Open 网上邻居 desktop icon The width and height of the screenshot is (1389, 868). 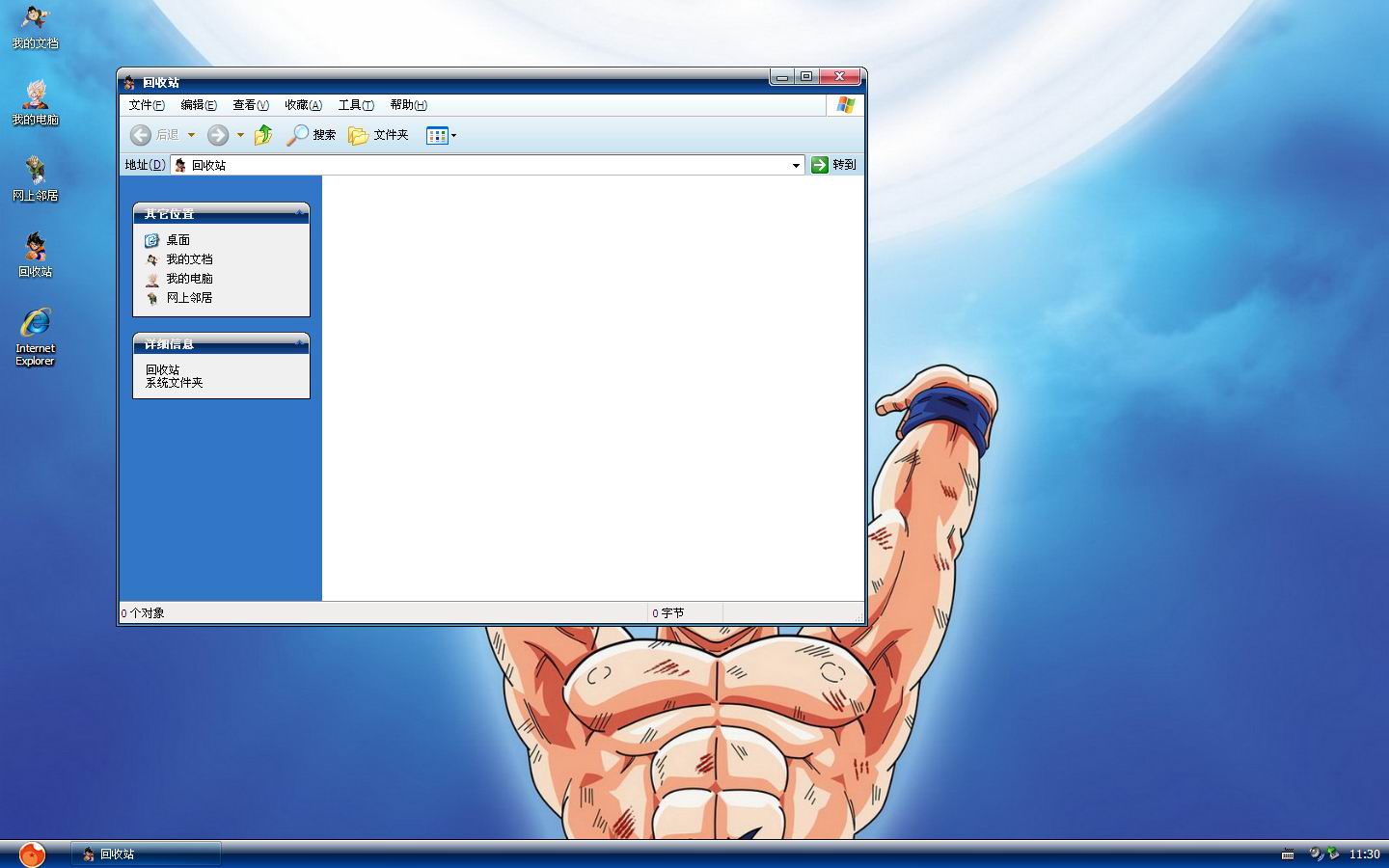click(x=35, y=178)
